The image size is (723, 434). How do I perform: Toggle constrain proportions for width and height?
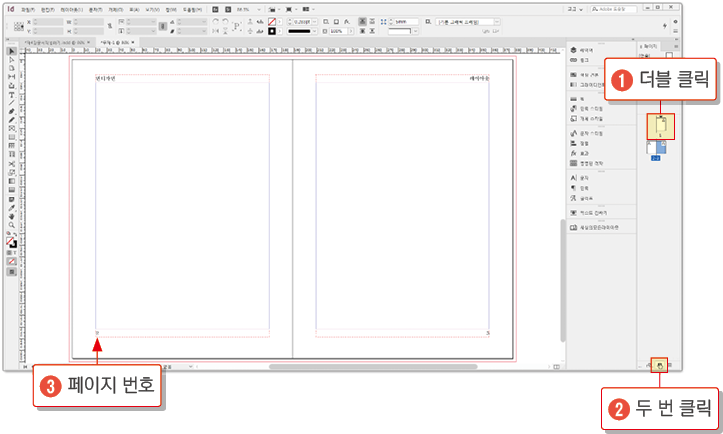[x=110, y=26]
